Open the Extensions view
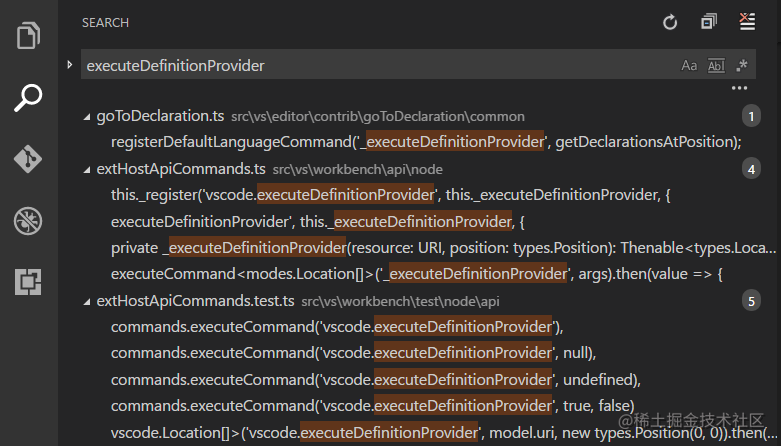 (x=28, y=282)
